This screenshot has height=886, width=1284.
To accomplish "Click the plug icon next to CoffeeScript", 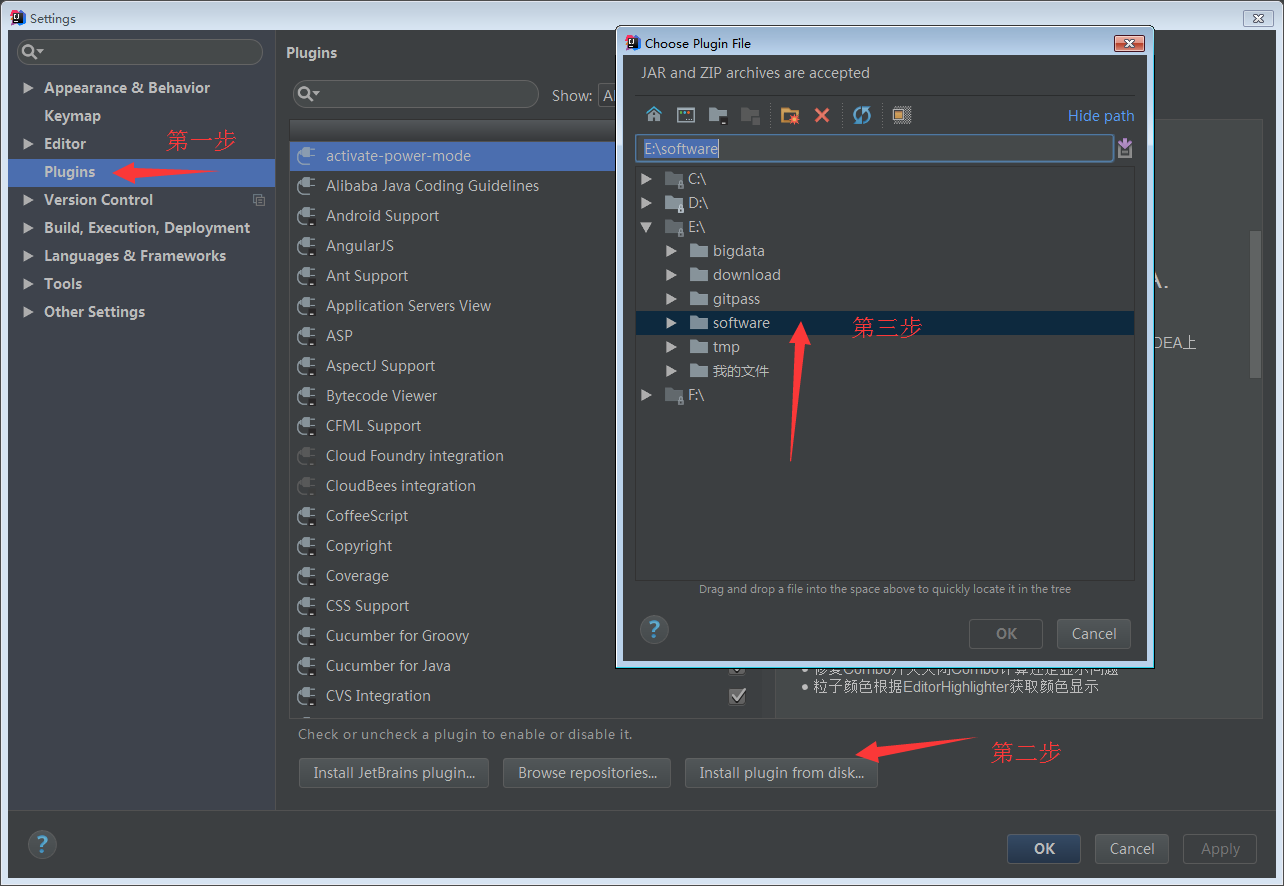I will click(x=307, y=516).
